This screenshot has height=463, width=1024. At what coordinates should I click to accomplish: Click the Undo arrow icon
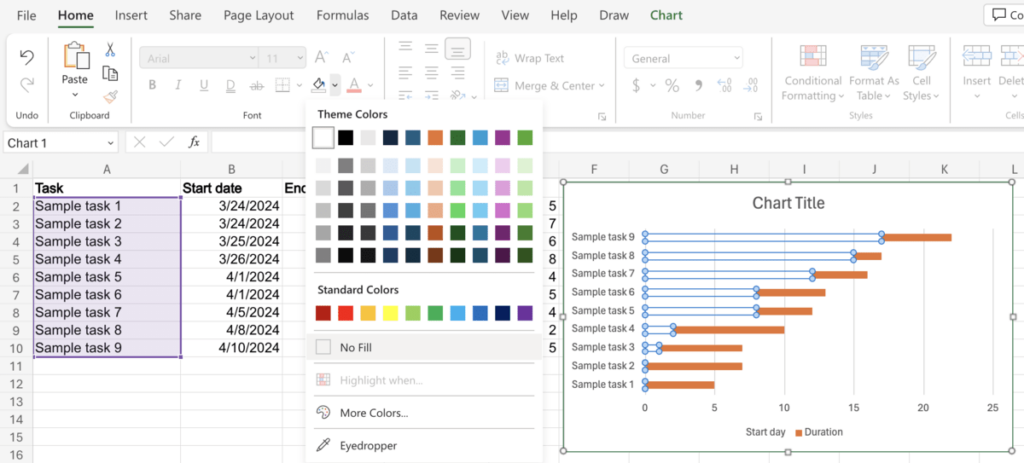(27, 58)
